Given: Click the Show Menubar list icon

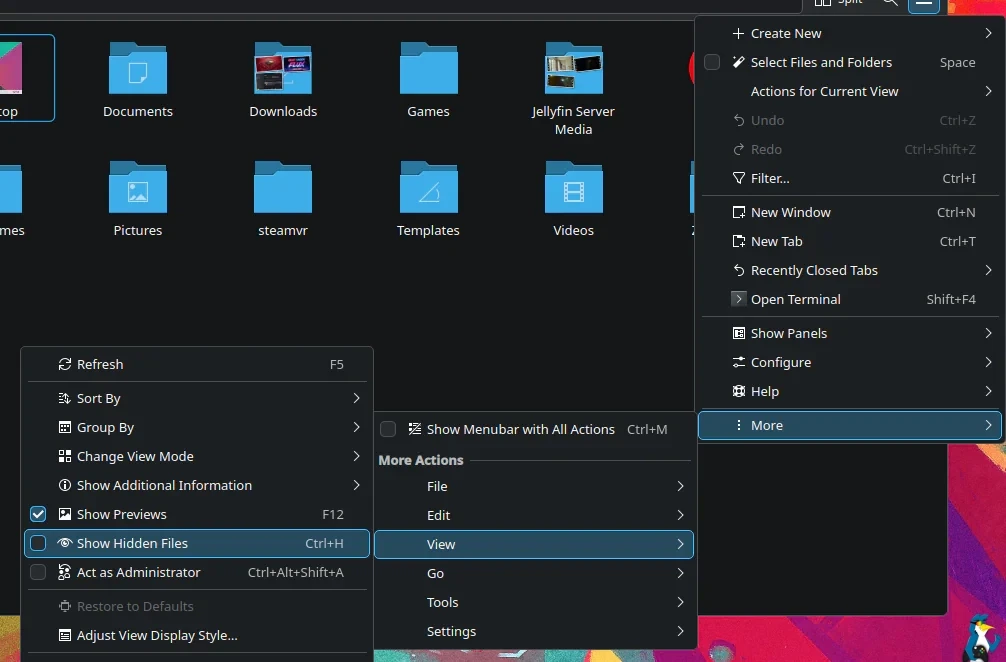Looking at the screenshot, I should click(415, 429).
